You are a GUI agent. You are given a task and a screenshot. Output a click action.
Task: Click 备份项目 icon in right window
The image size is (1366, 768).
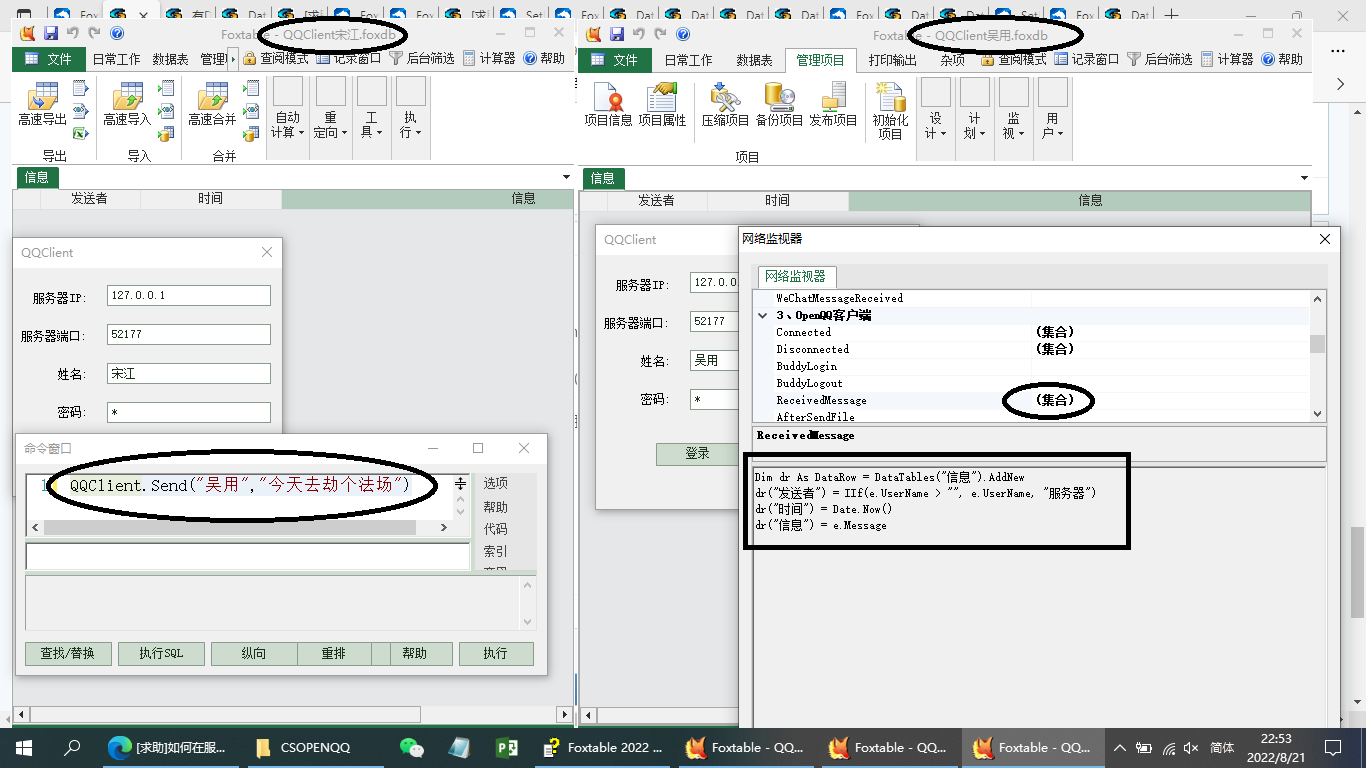779,106
